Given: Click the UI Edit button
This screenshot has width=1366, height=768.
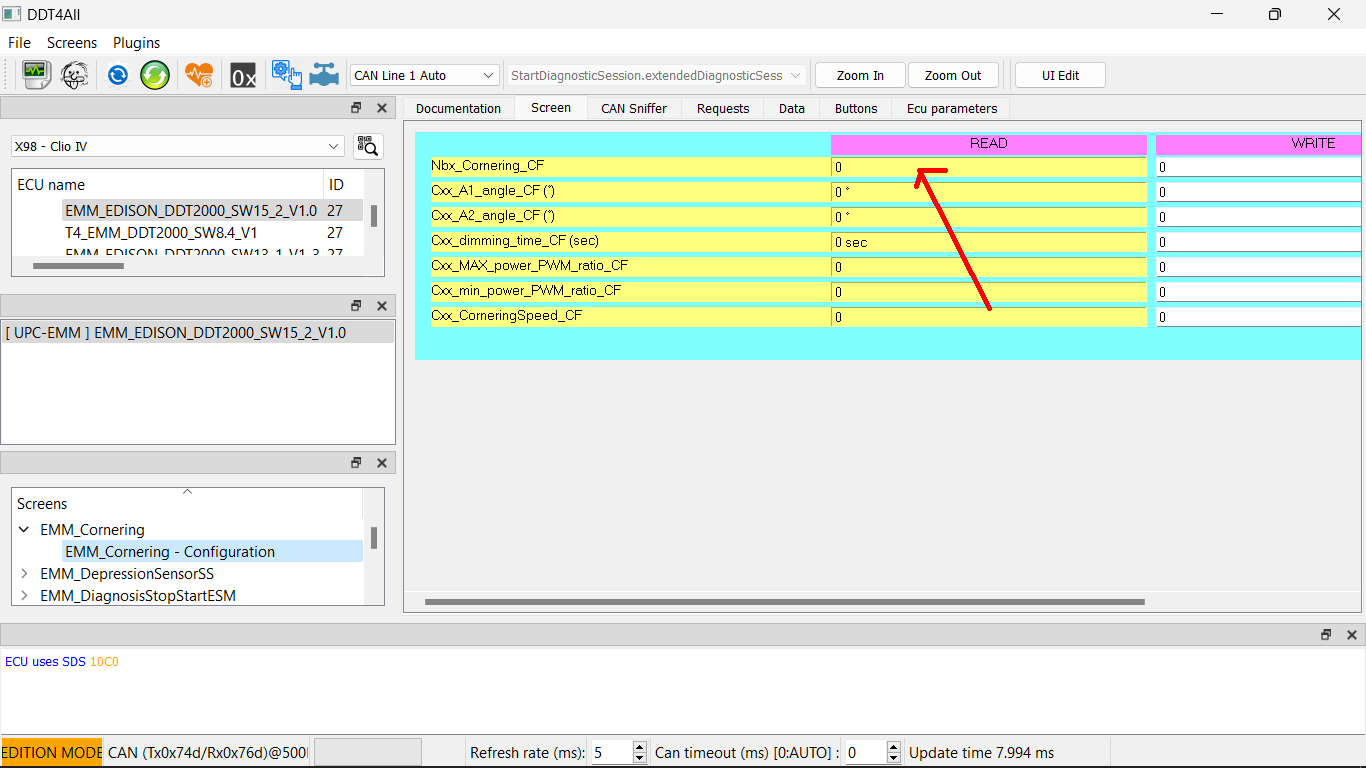Looking at the screenshot, I should pyautogui.click(x=1059, y=75).
